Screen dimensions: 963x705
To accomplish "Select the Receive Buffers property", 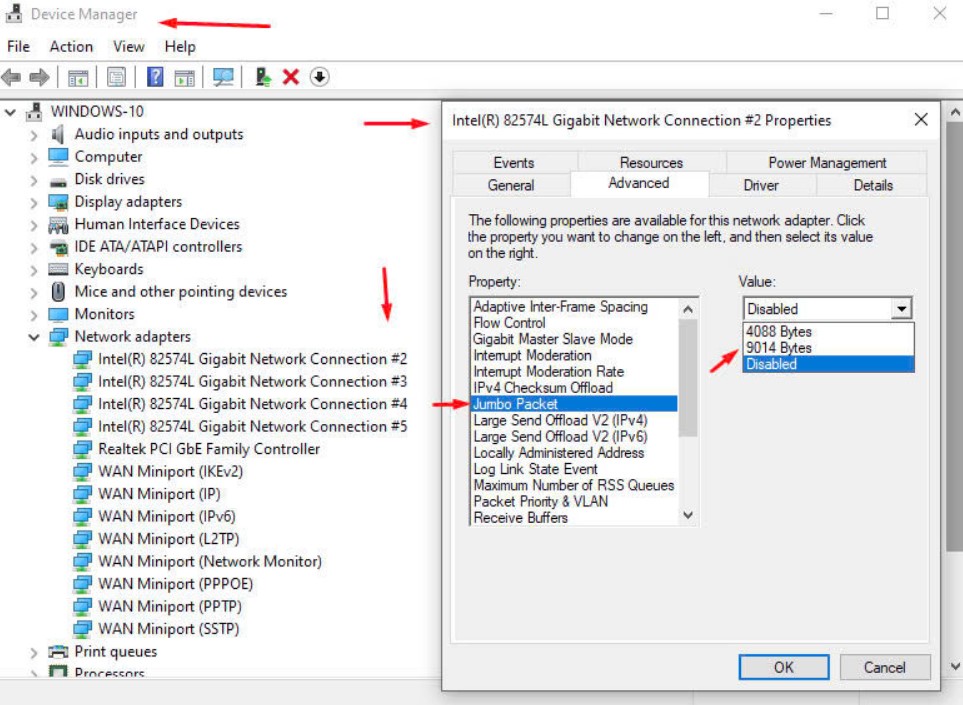I will pos(574,518).
